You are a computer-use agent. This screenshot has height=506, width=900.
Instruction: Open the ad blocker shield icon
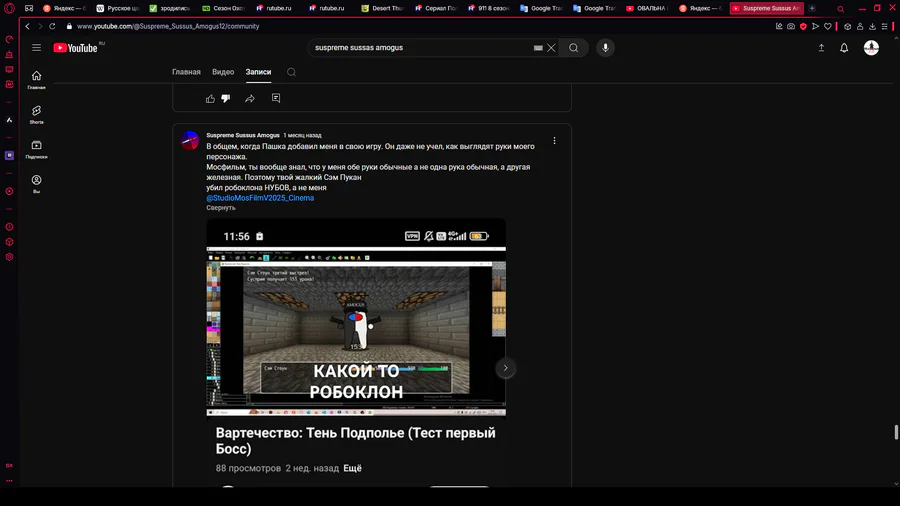[x=803, y=26]
